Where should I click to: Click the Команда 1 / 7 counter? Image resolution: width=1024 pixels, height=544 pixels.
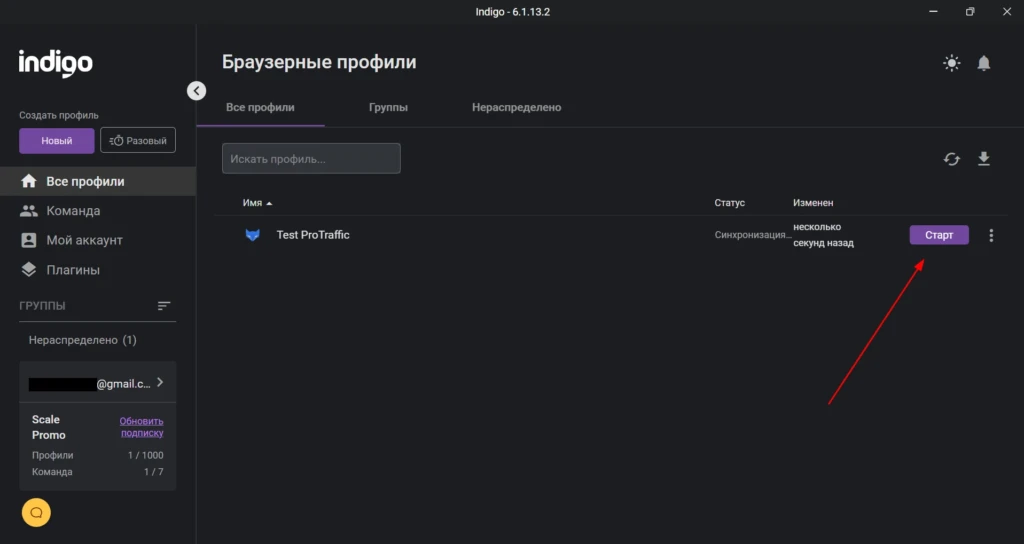[x=97, y=472]
